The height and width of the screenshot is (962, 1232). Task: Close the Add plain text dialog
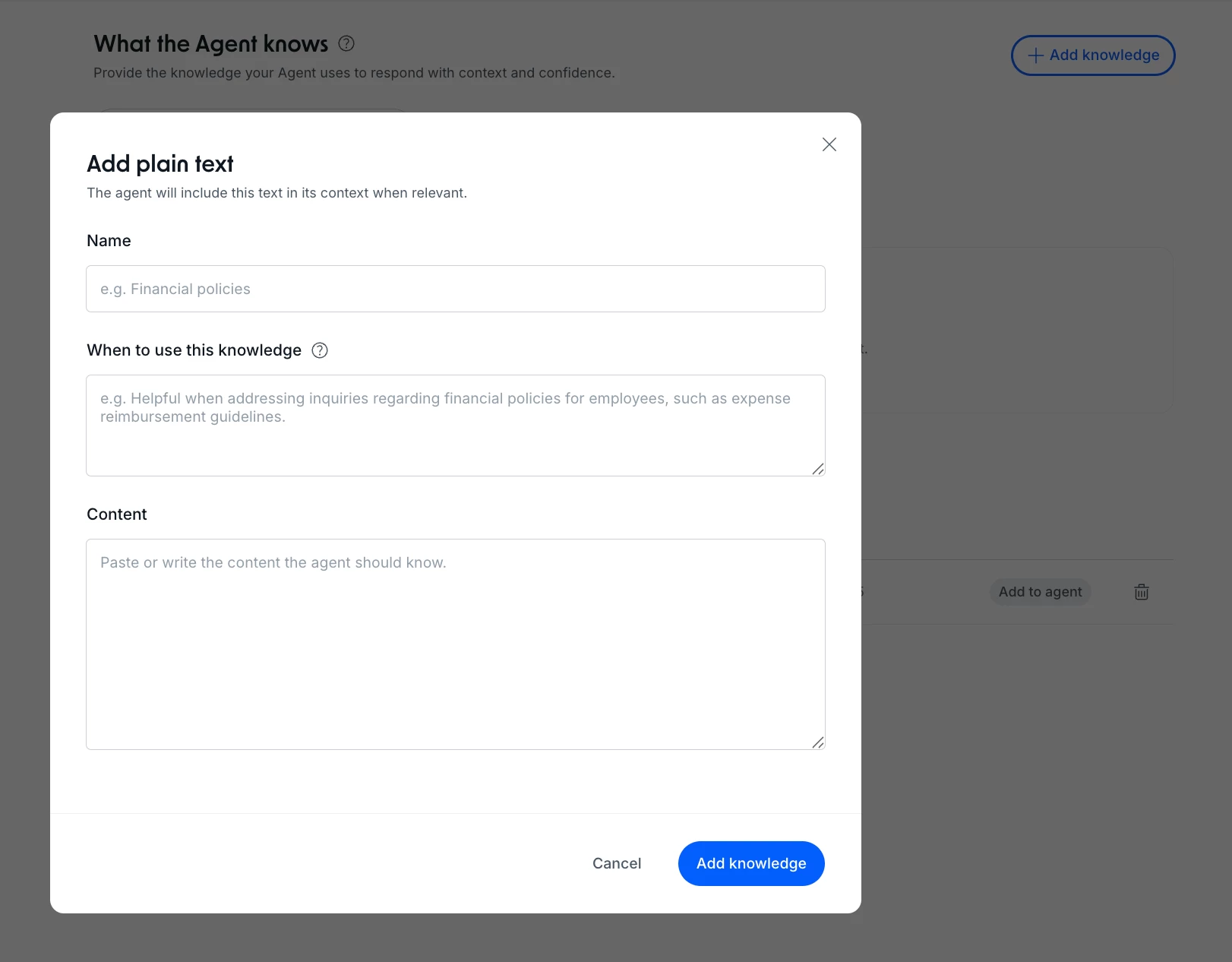click(x=829, y=144)
